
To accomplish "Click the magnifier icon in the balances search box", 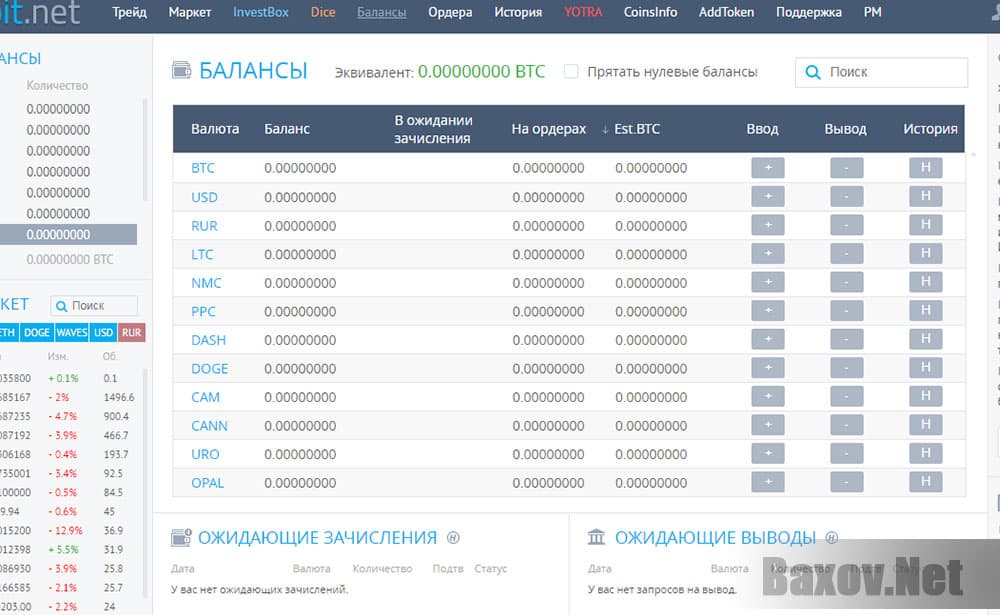I will 812,72.
